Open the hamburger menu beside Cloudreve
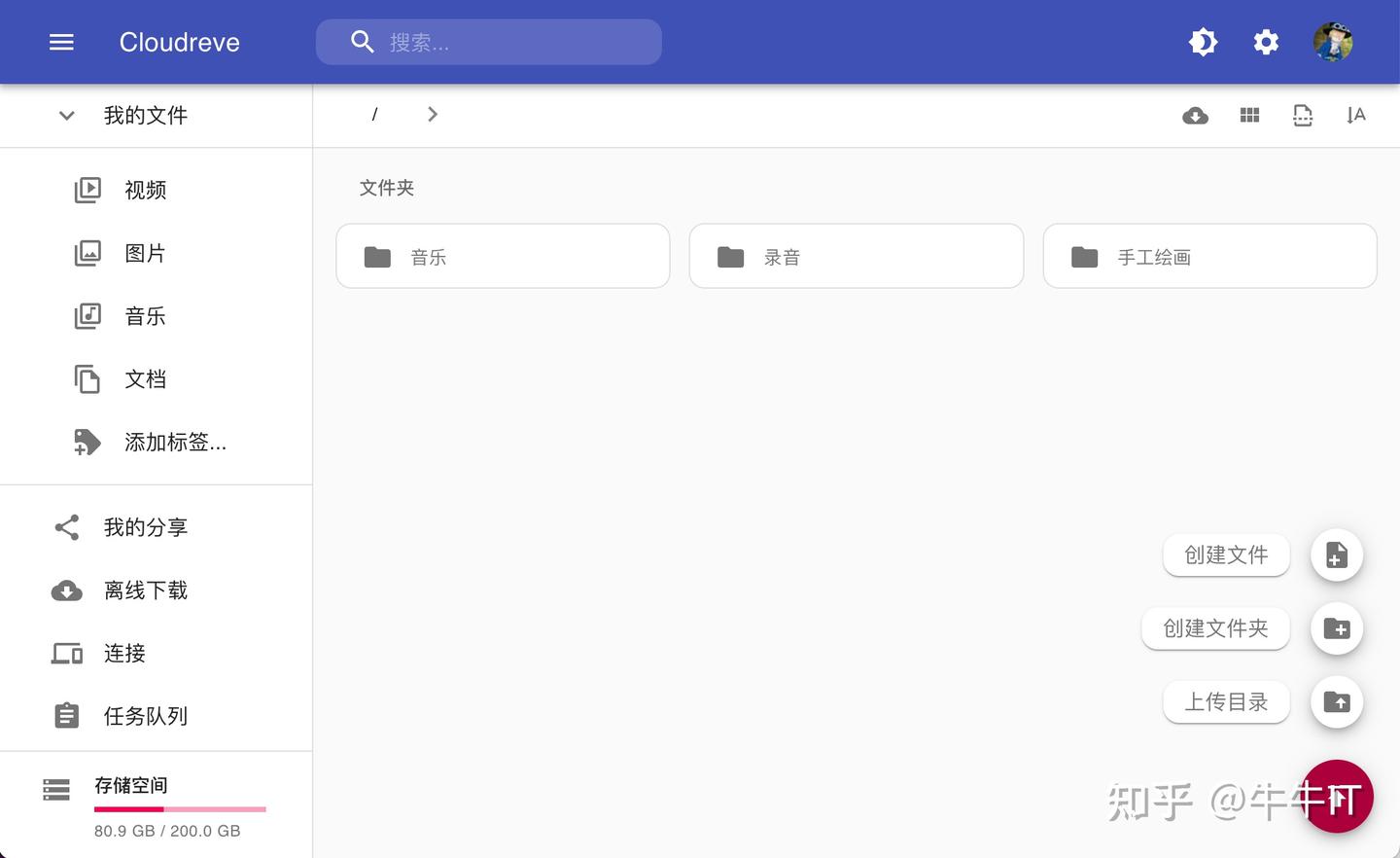The height and width of the screenshot is (858, 1400). [61, 42]
